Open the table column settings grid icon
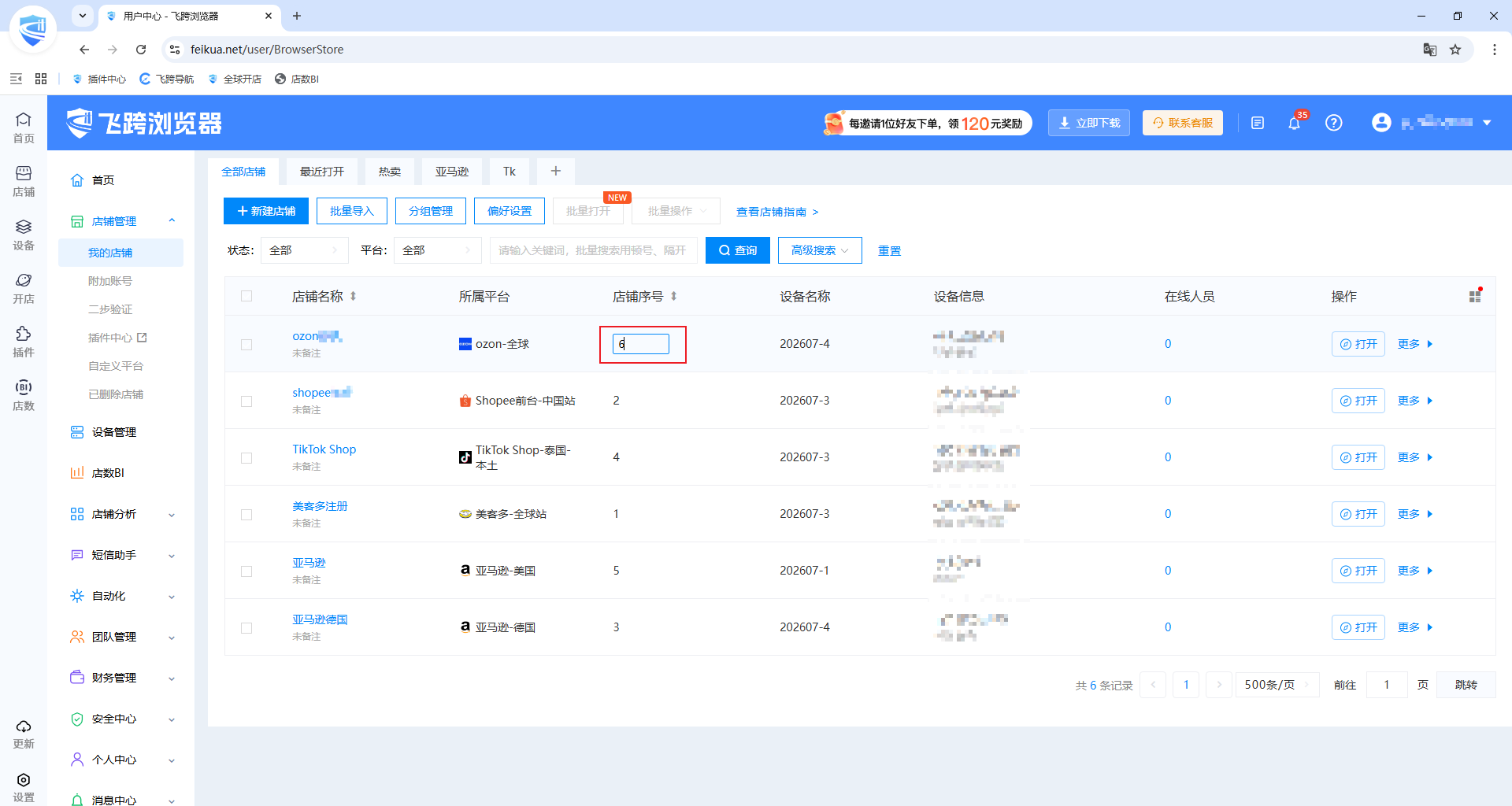The width and height of the screenshot is (1512, 806). [1475, 296]
